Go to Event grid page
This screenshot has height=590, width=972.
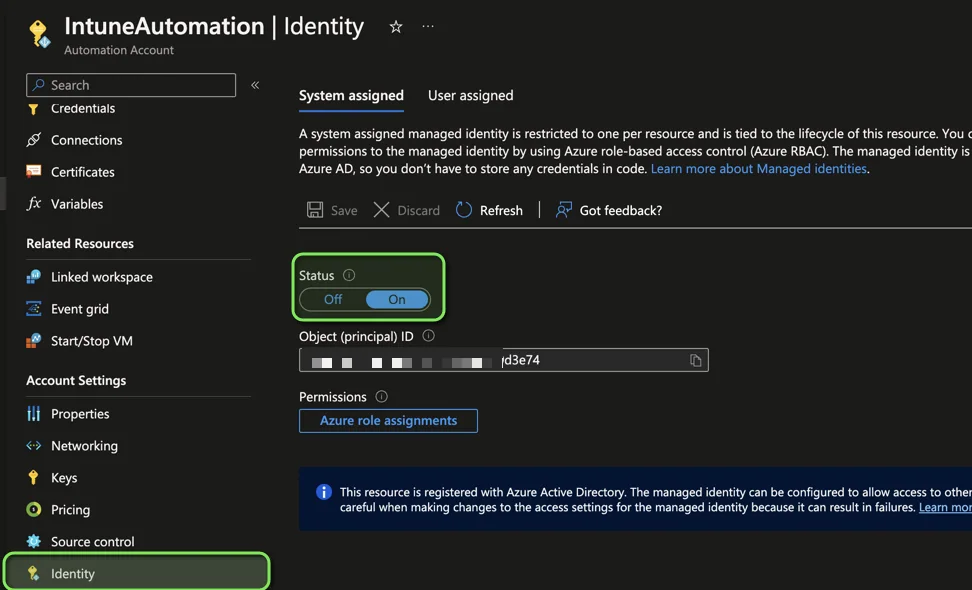[x=79, y=309]
